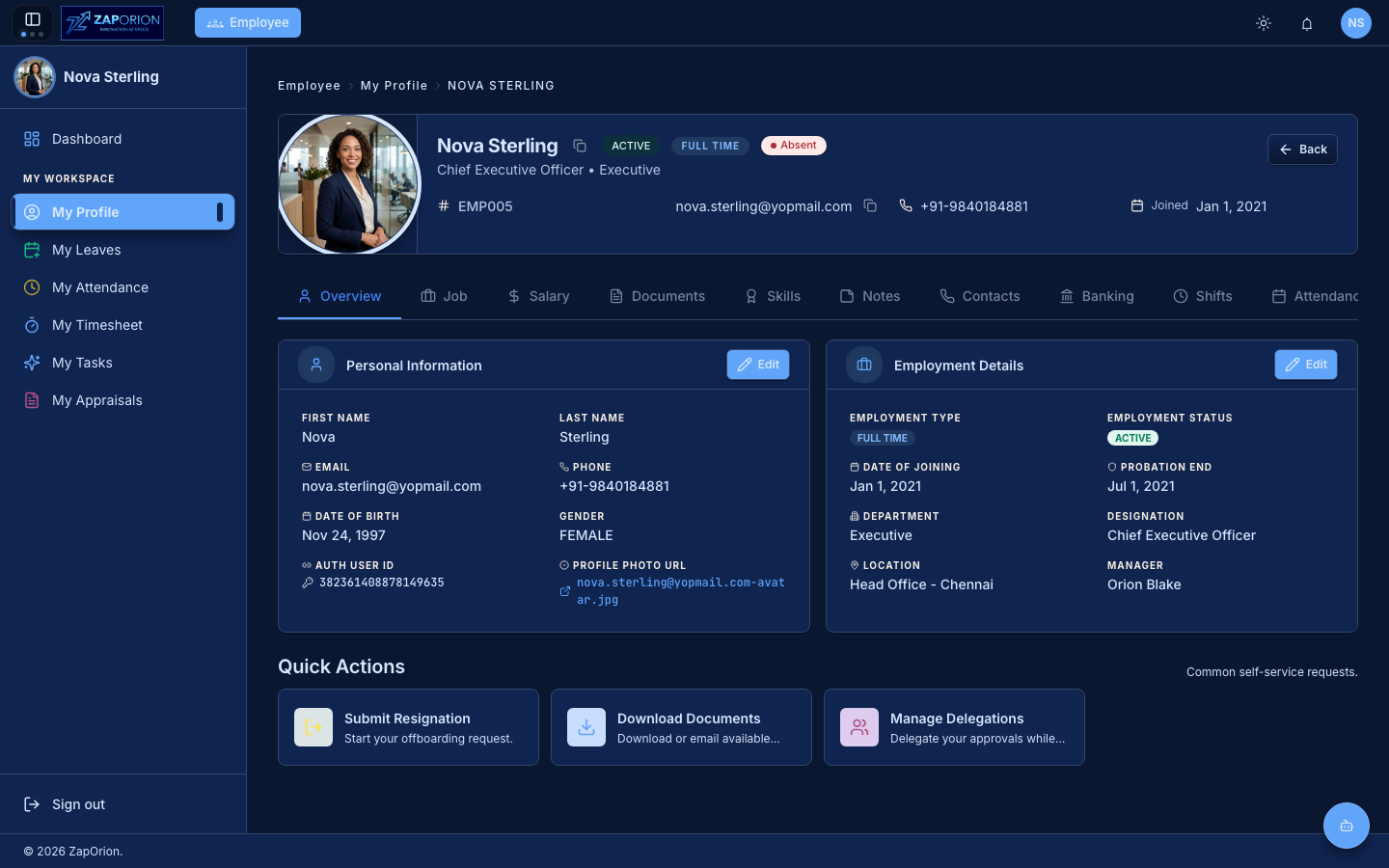Click the Absent status badge
Viewport: 1389px width, 868px height.
tap(794, 146)
